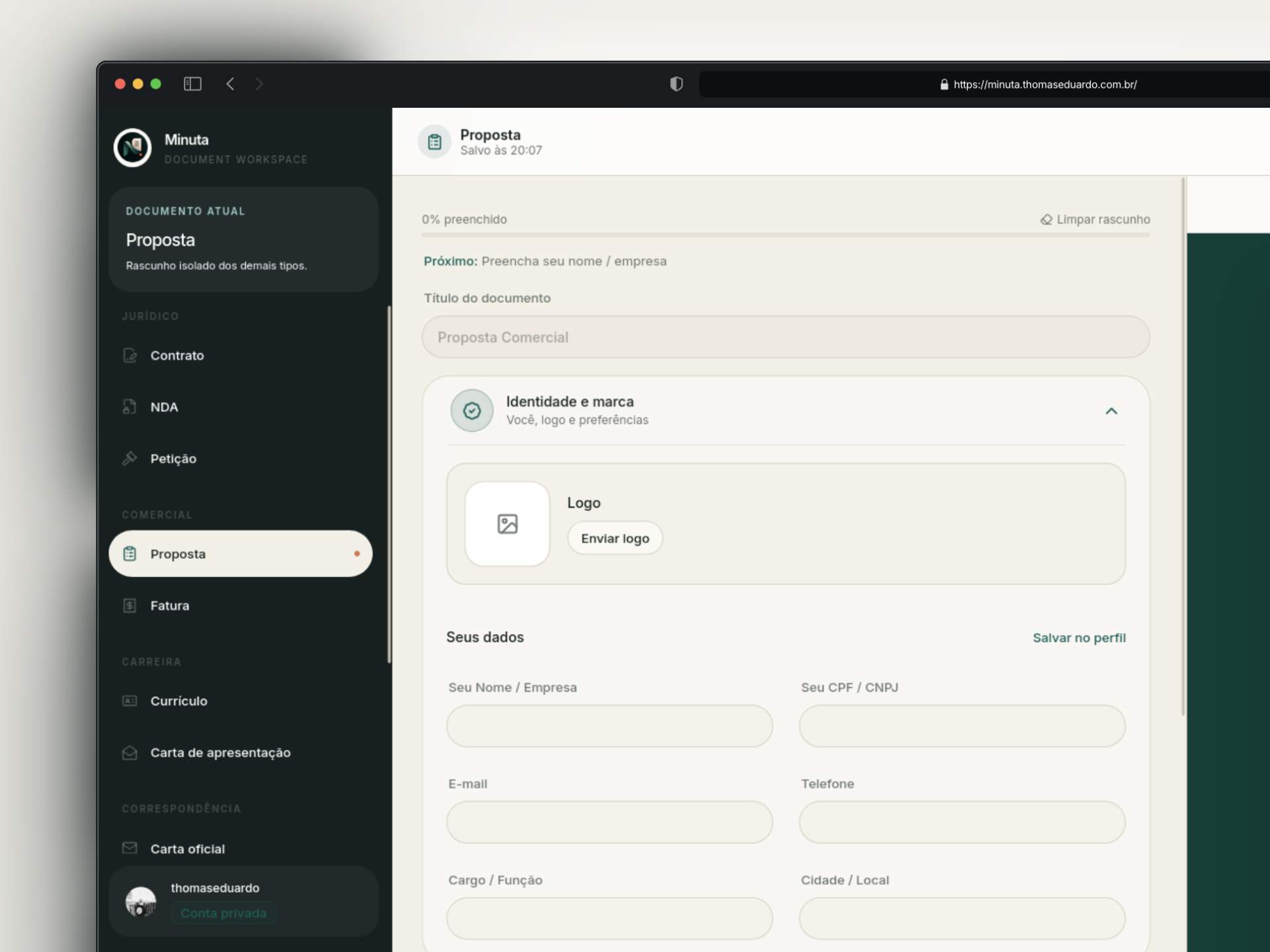Go back with the browser back arrow
This screenshot has height=952, width=1270.
[x=230, y=84]
